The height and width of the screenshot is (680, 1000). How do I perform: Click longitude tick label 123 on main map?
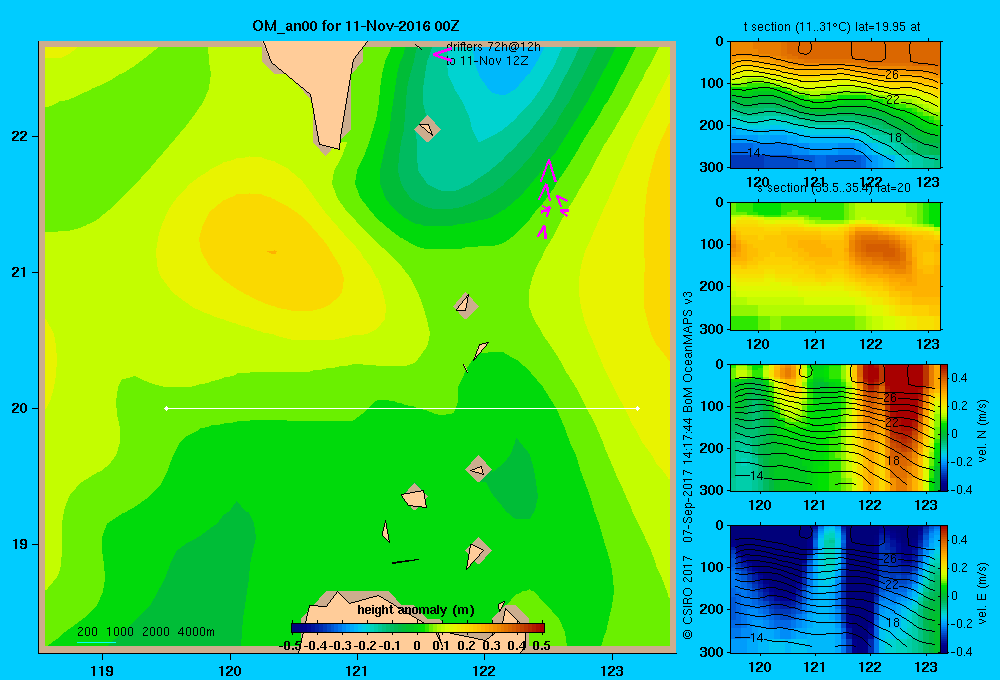[612, 670]
